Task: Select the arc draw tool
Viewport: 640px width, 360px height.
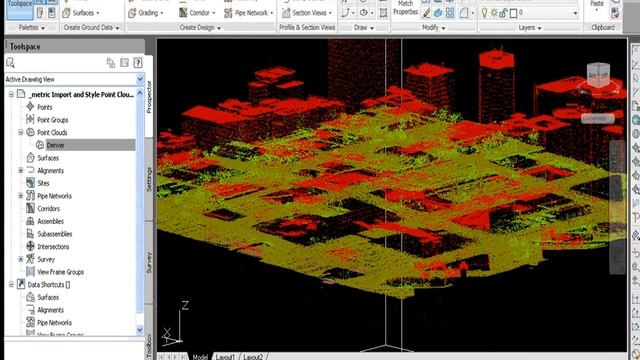Action: coord(345,13)
